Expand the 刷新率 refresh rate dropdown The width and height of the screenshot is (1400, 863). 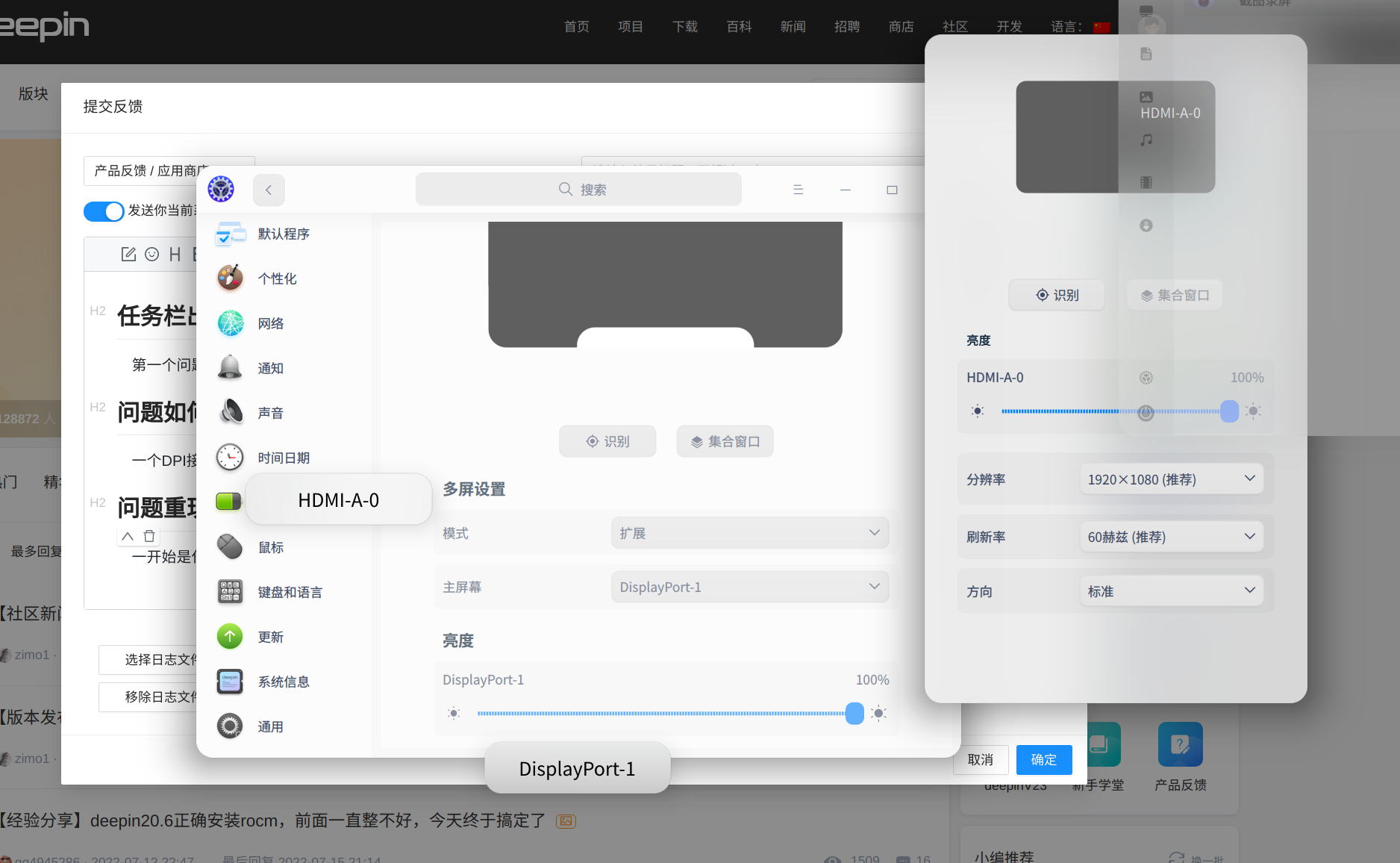[x=1170, y=536]
